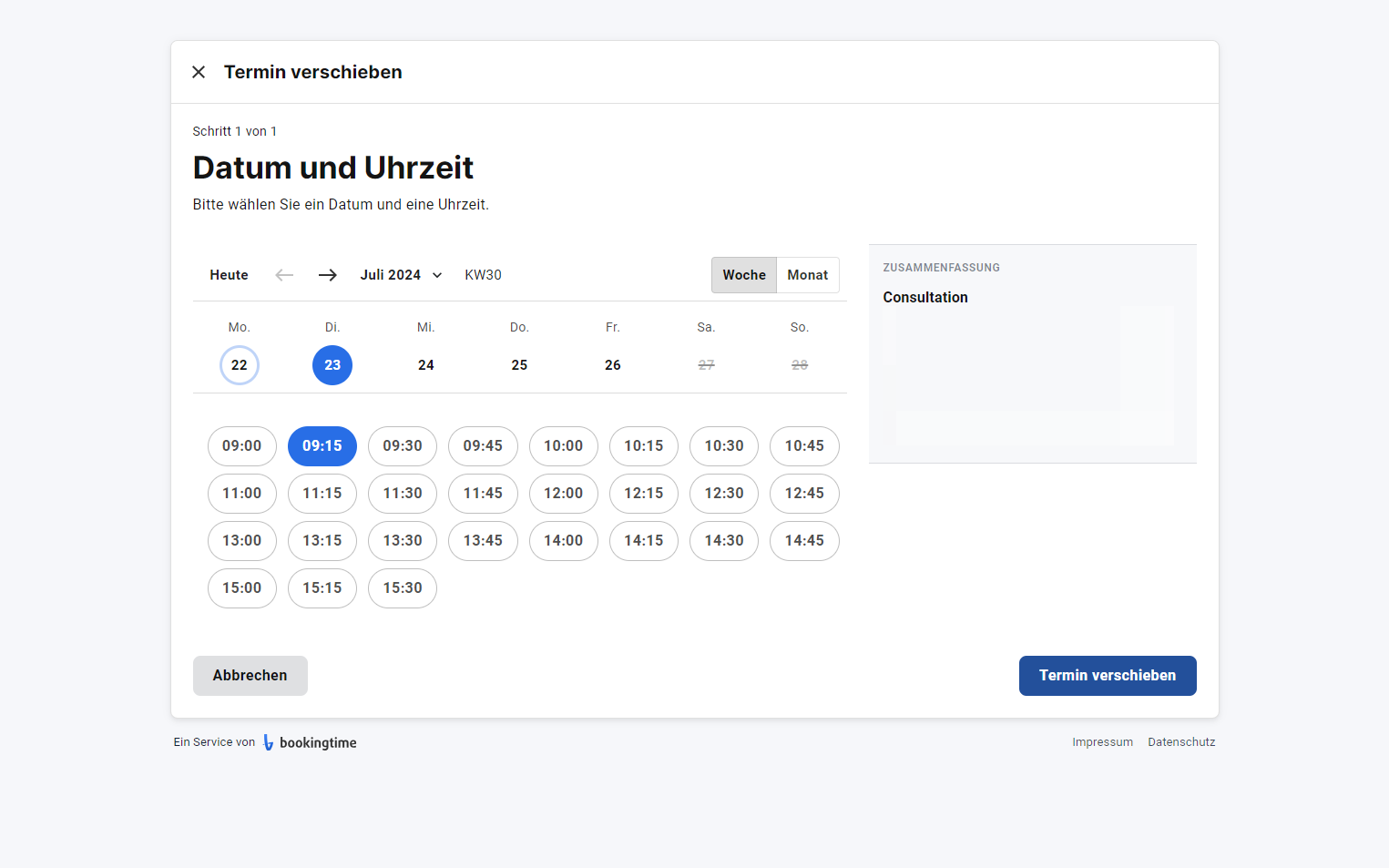The image size is (1389, 868).
Task: Open the bookingtime logo link
Action: (310, 742)
